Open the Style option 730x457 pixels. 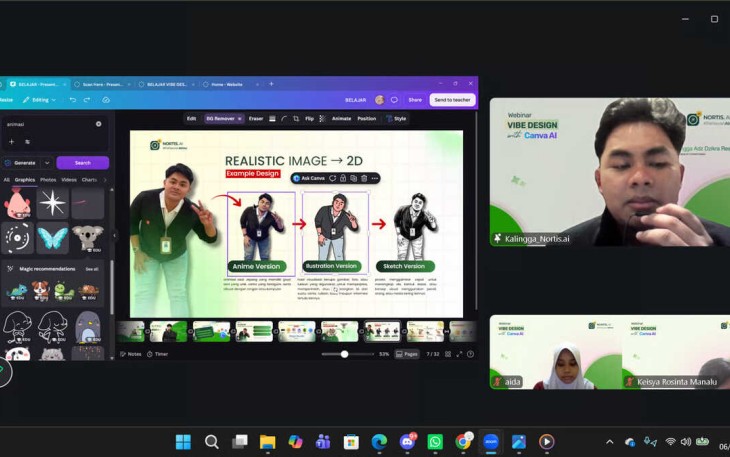(x=396, y=119)
